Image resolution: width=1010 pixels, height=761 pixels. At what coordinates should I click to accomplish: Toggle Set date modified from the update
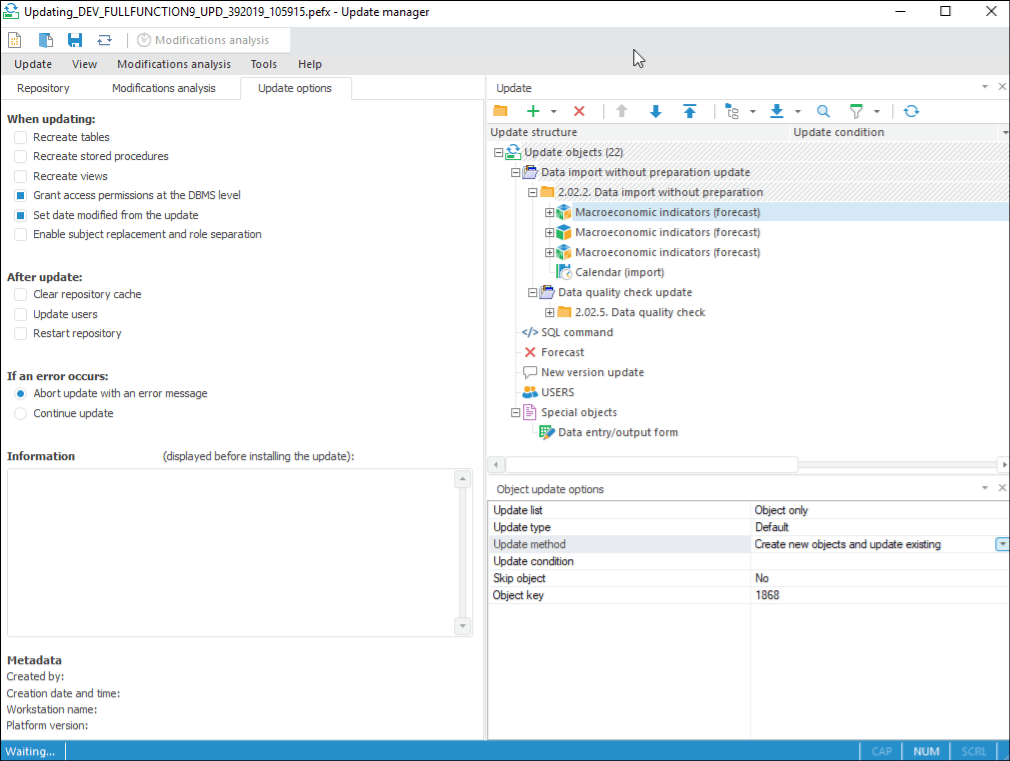[21, 215]
